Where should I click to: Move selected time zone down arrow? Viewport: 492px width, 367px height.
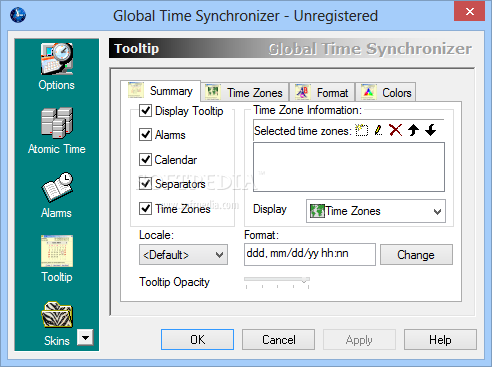431,130
